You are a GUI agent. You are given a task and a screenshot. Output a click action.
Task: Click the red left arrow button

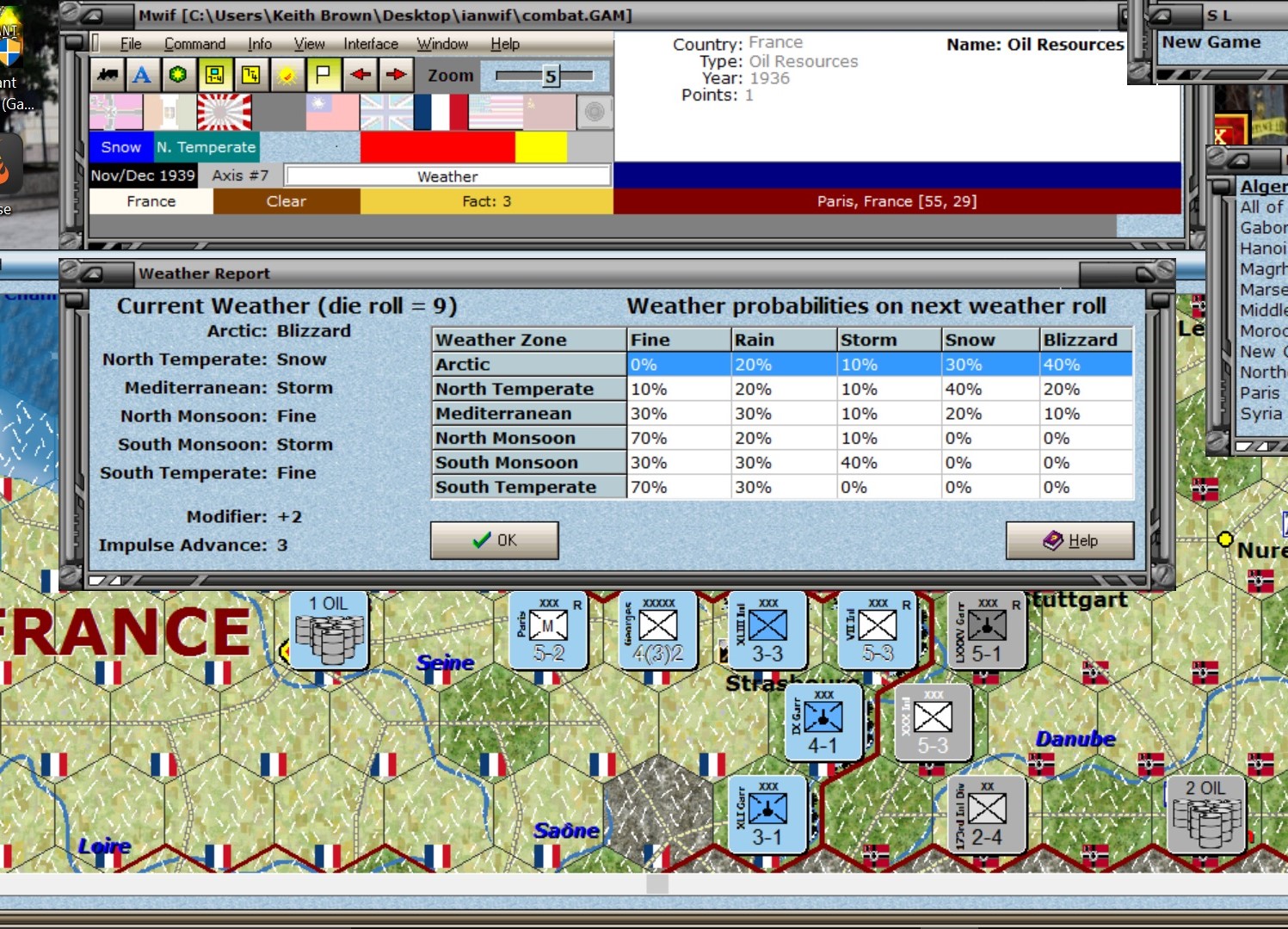pos(360,76)
